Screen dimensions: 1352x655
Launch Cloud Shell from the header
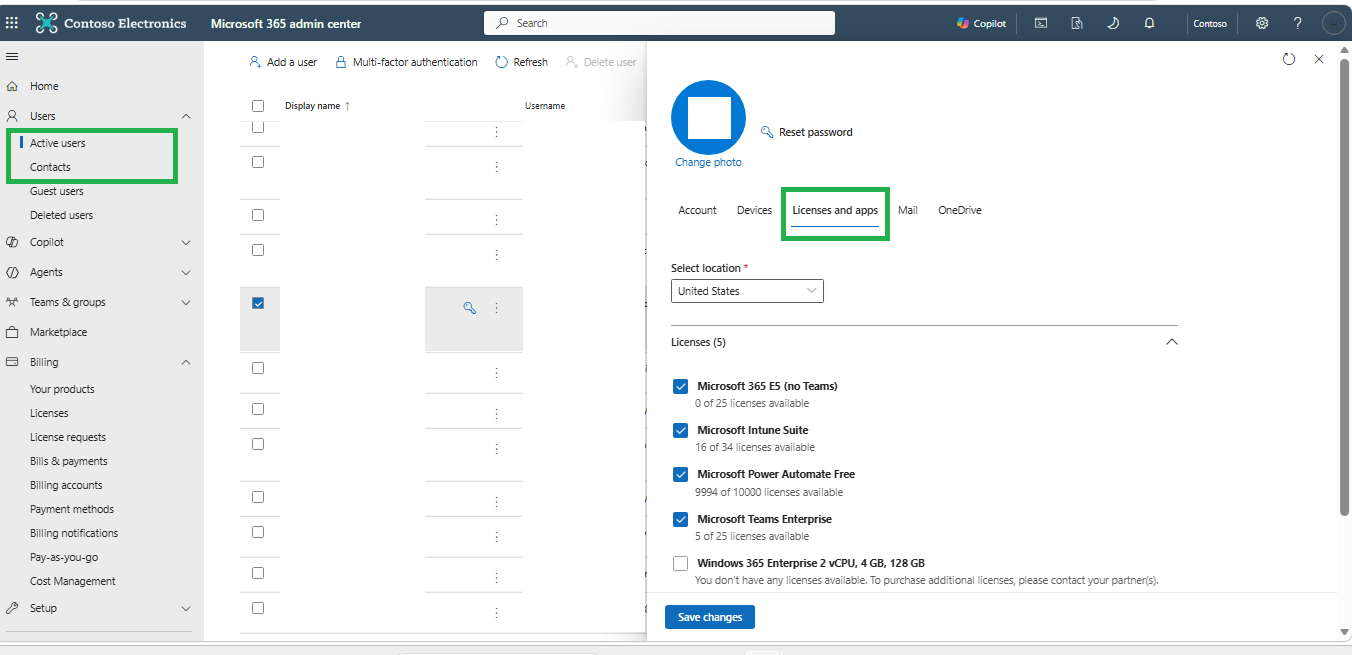tap(1041, 23)
